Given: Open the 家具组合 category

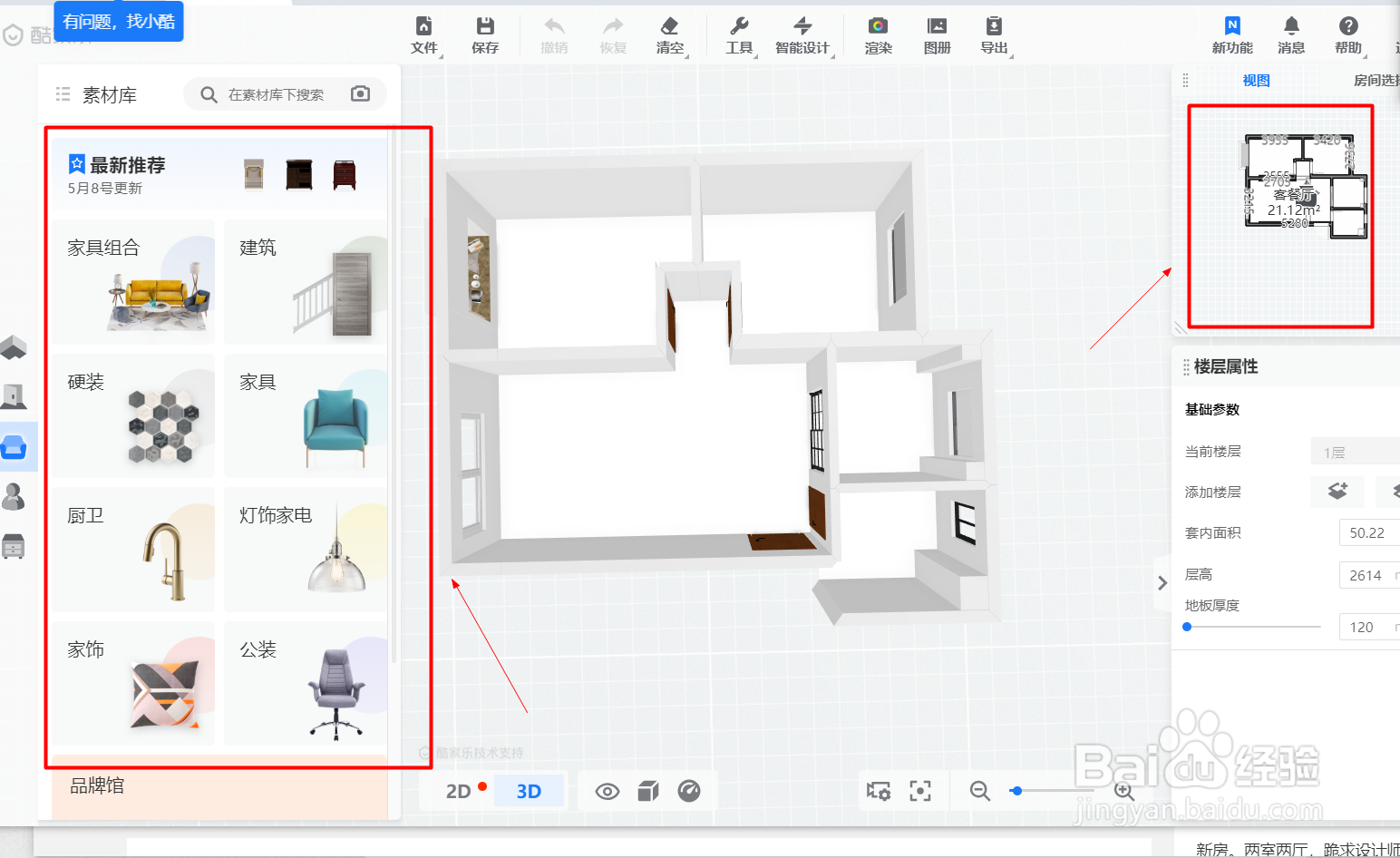Looking at the screenshot, I should [x=133, y=281].
